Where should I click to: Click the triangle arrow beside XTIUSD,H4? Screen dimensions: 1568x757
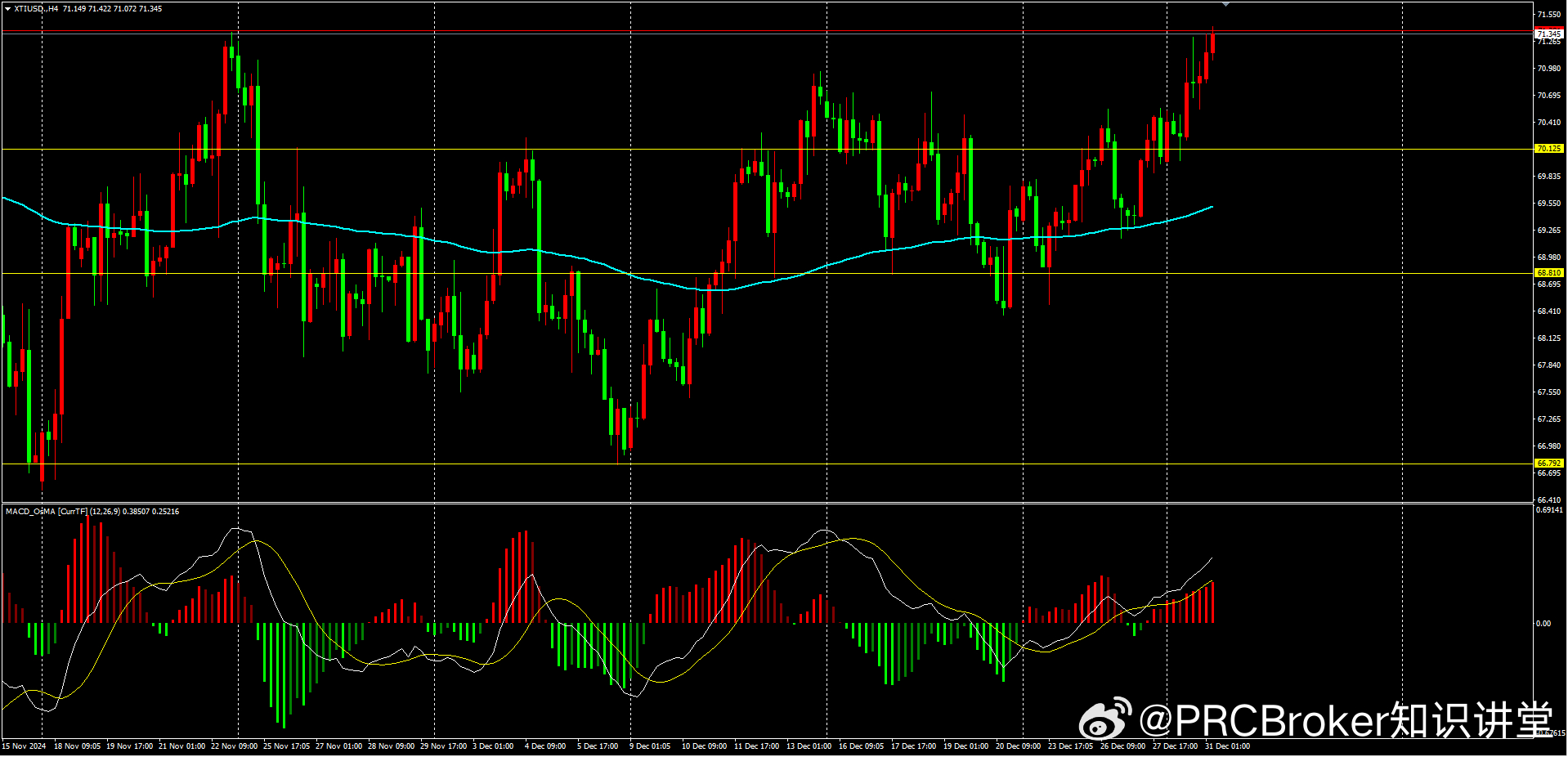pos(7,9)
